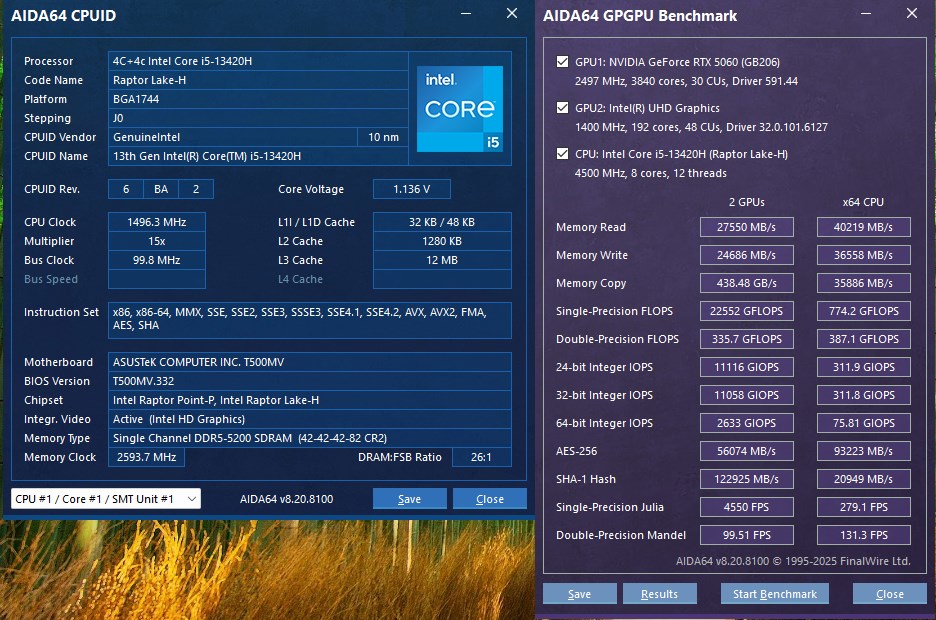Uncheck GPU1 NVIDIA GeForce RTX 5060 checkbox

(x=562, y=61)
